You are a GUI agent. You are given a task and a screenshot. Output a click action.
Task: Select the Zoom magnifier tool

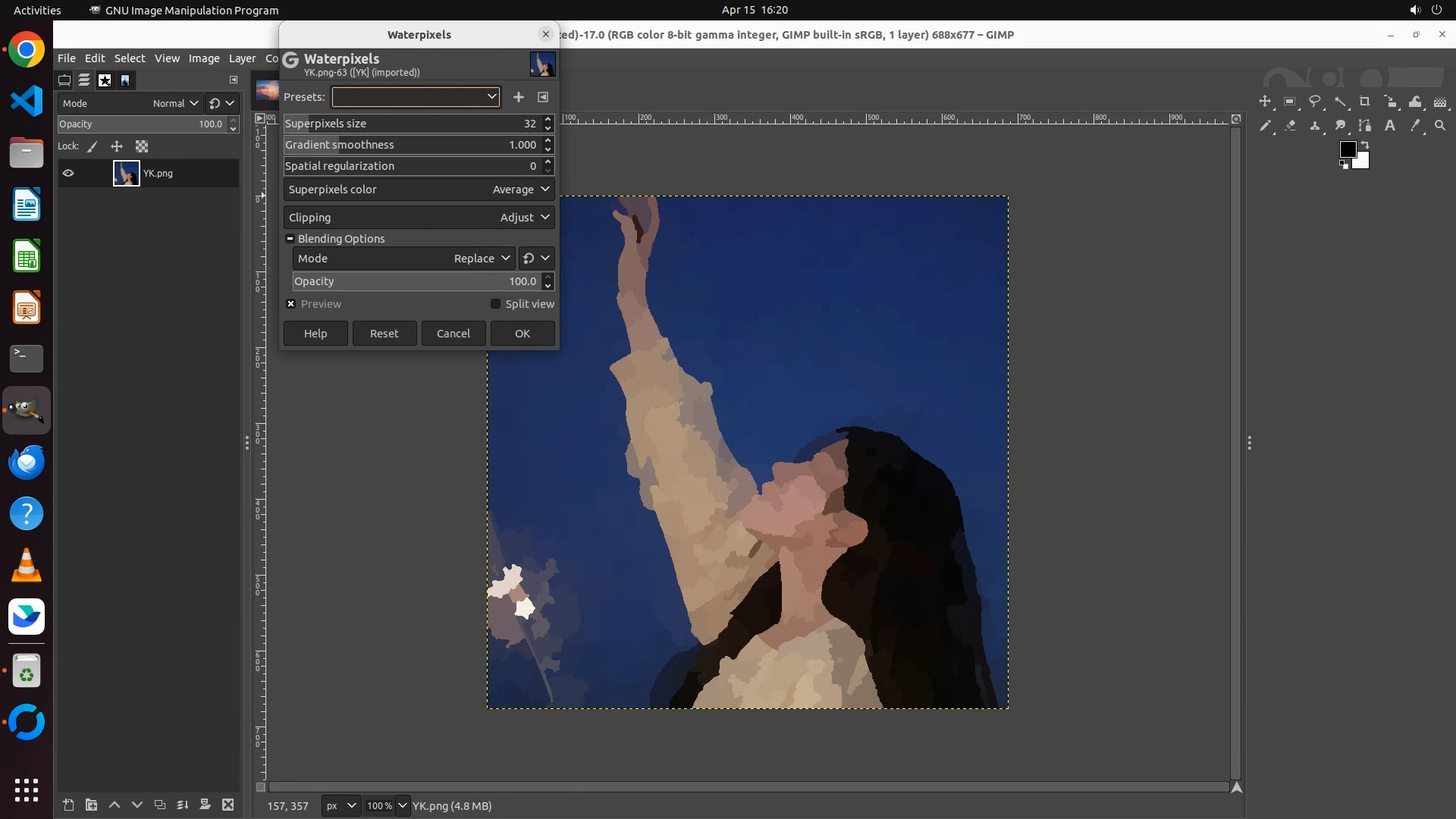coord(1440,126)
